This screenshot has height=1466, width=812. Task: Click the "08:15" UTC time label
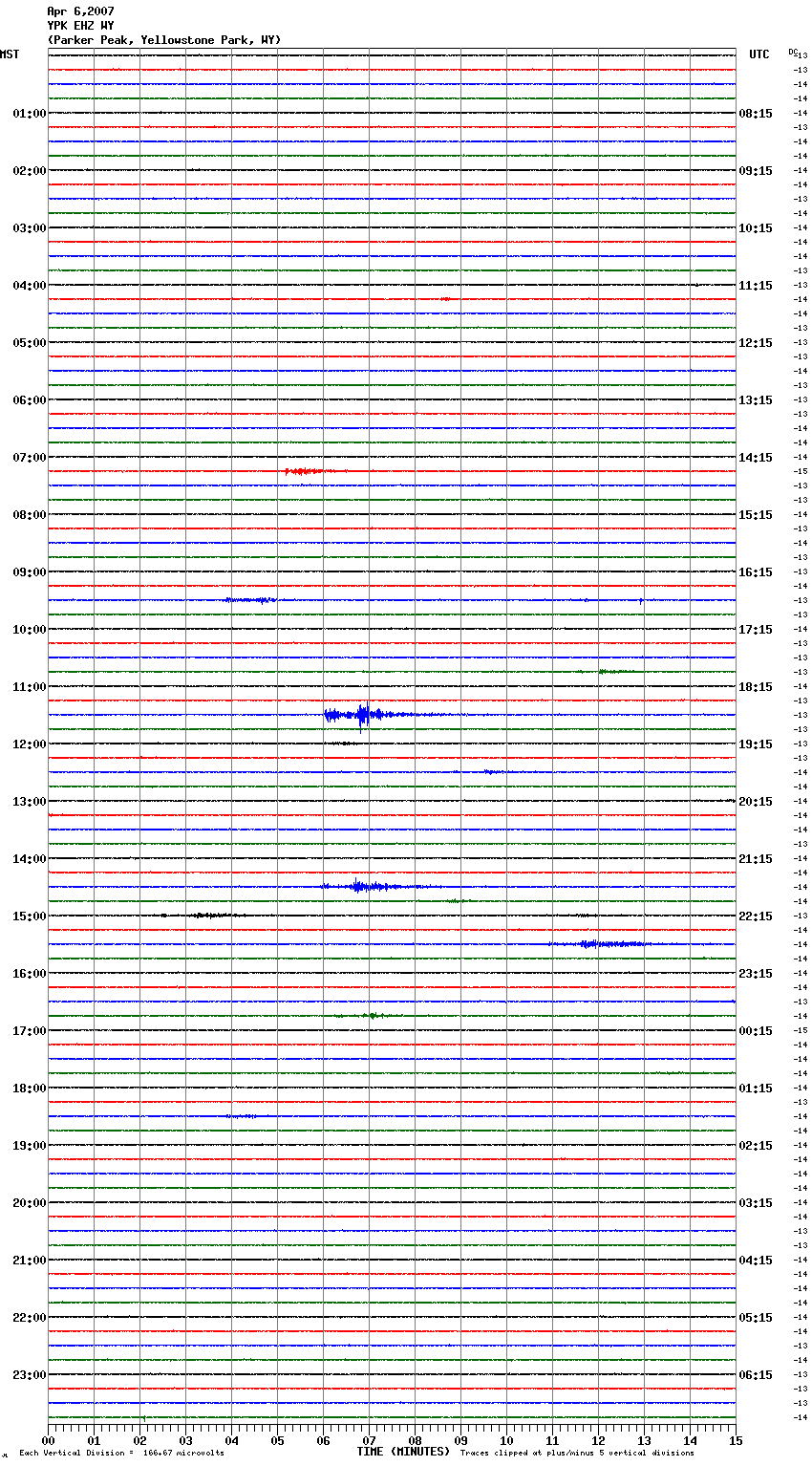[x=756, y=114]
